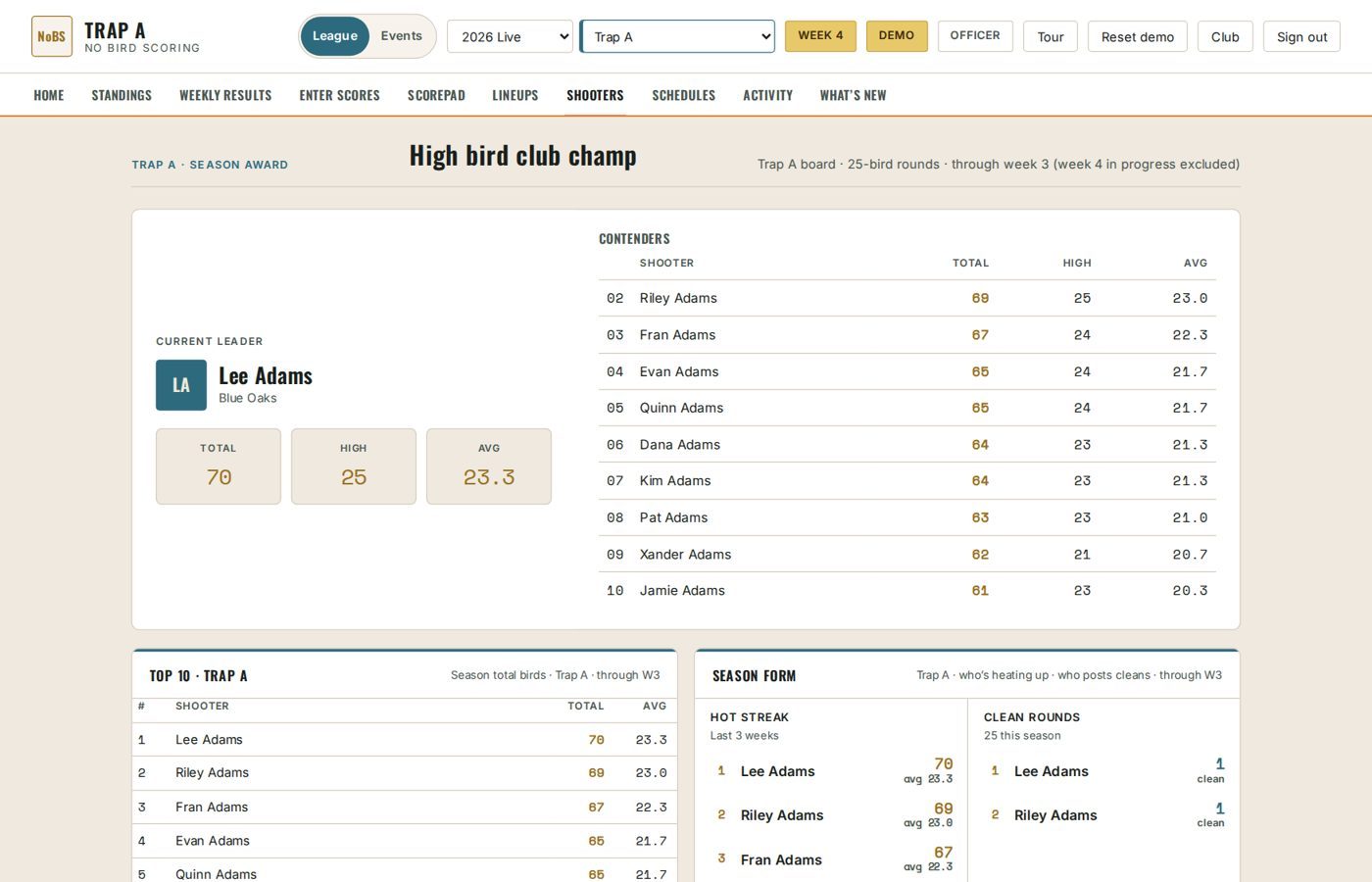1372x882 pixels.
Task: Open the Trap A league dropdown
Action: [677, 37]
